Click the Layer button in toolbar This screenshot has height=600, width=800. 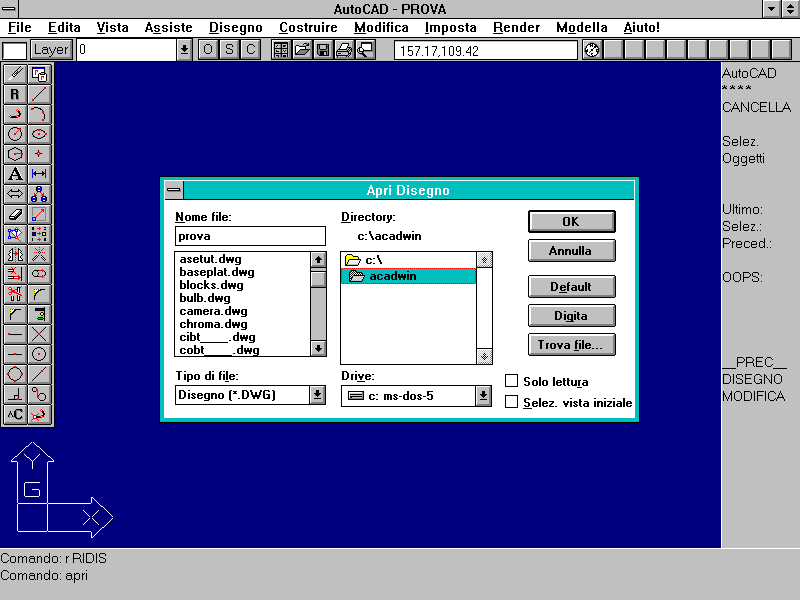(x=51, y=49)
